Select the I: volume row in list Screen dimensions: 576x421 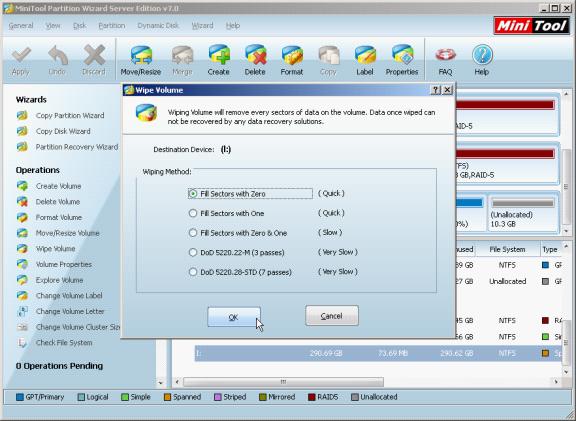378,353
